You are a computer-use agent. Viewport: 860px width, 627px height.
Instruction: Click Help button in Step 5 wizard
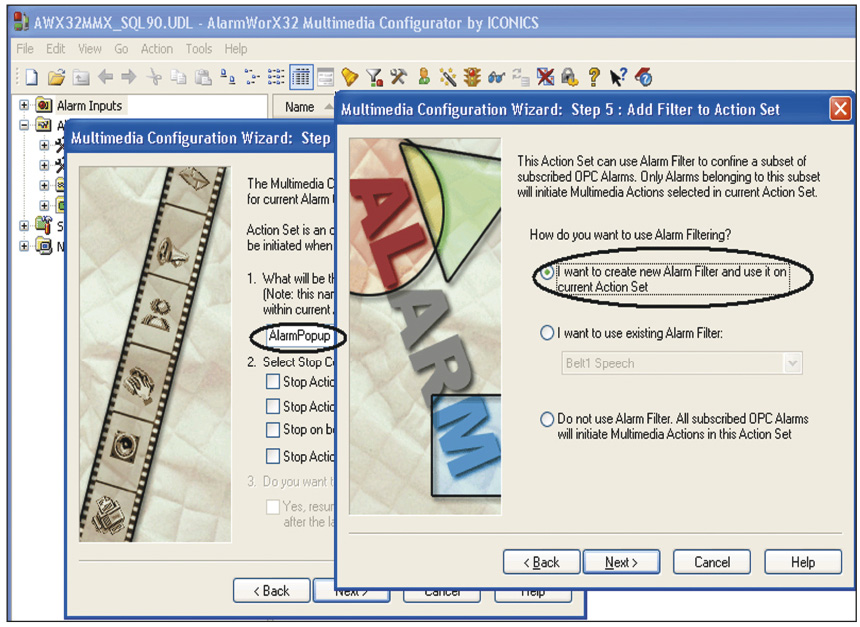point(803,562)
